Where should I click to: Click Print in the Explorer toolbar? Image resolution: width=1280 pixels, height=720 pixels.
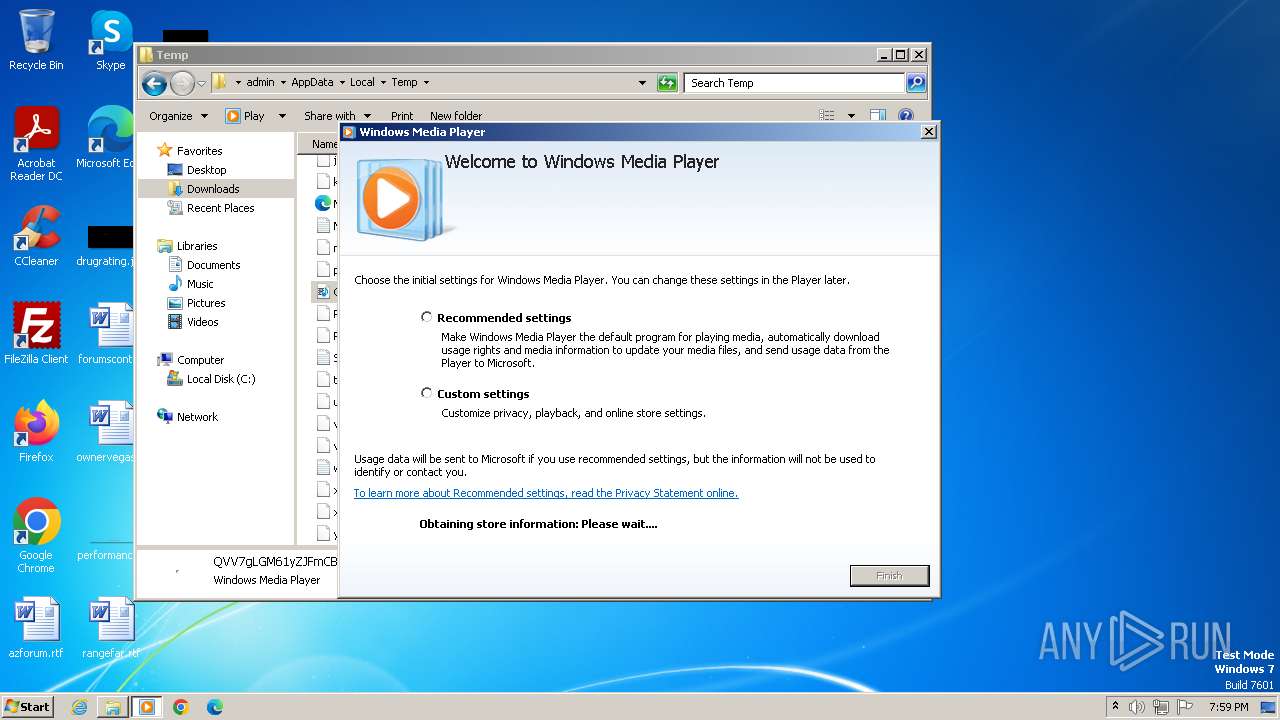[402, 116]
